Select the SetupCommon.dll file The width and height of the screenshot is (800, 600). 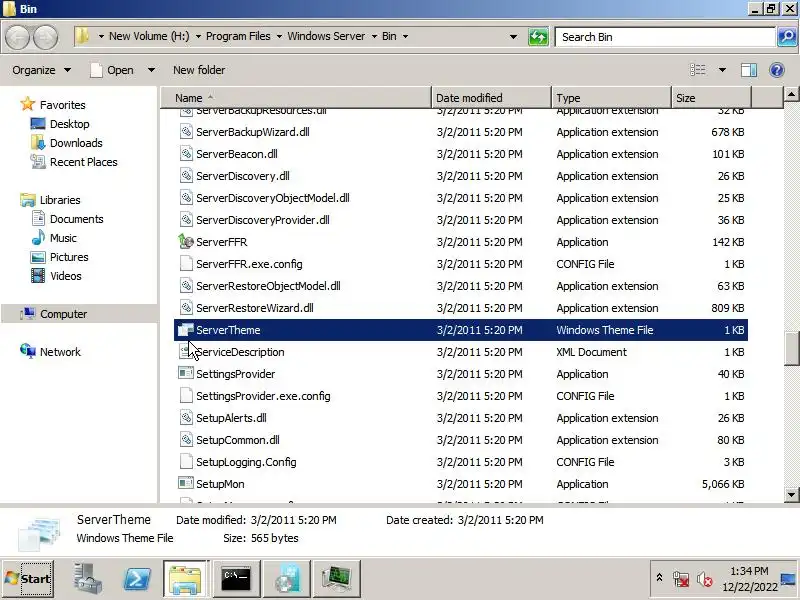click(461, 440)
